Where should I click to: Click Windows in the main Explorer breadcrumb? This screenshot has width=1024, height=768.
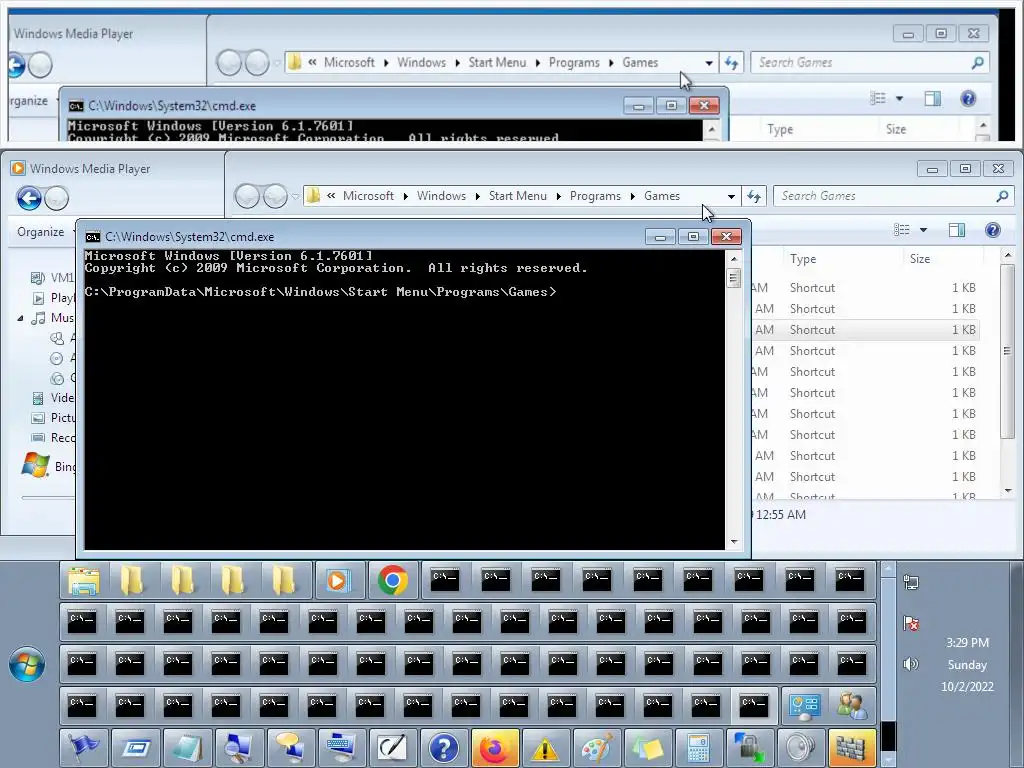coord(441,196)
